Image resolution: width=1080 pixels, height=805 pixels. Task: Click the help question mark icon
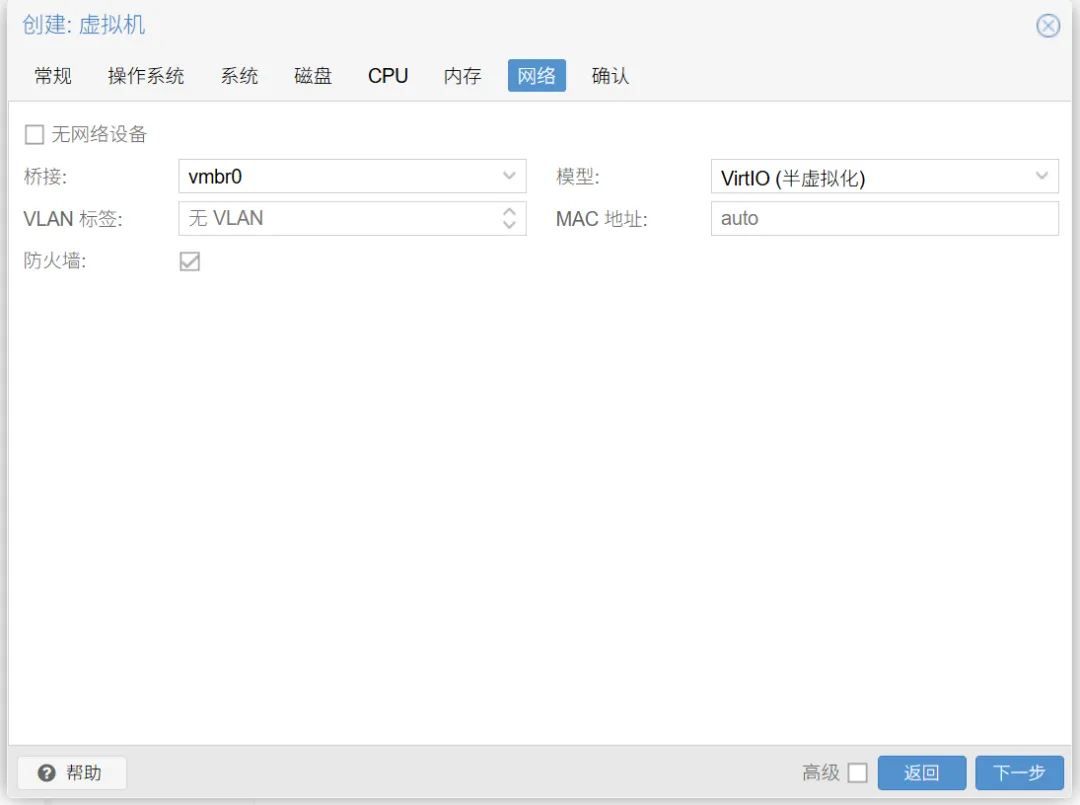[x=46, y=773]
